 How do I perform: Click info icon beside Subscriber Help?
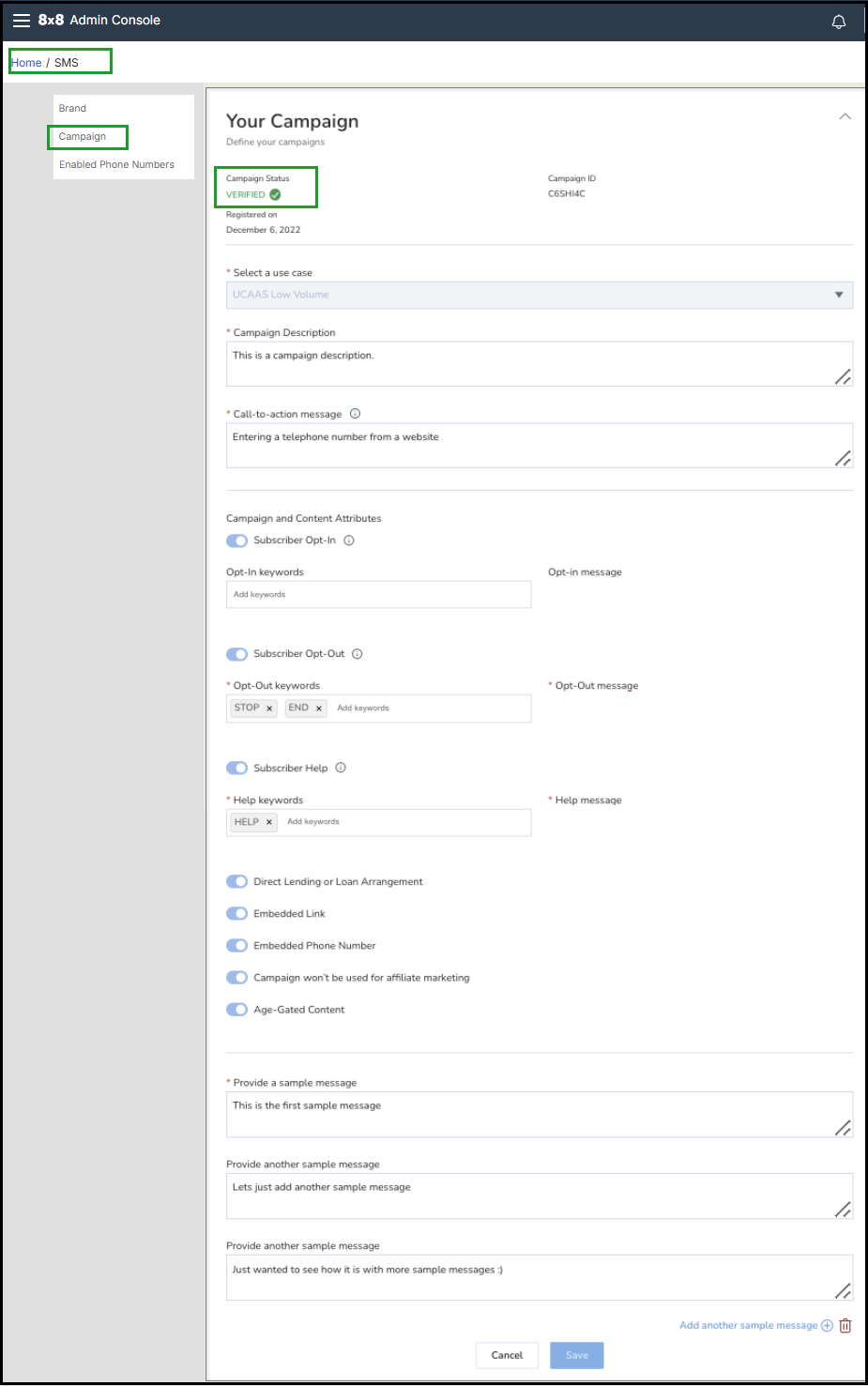(341, 768)
